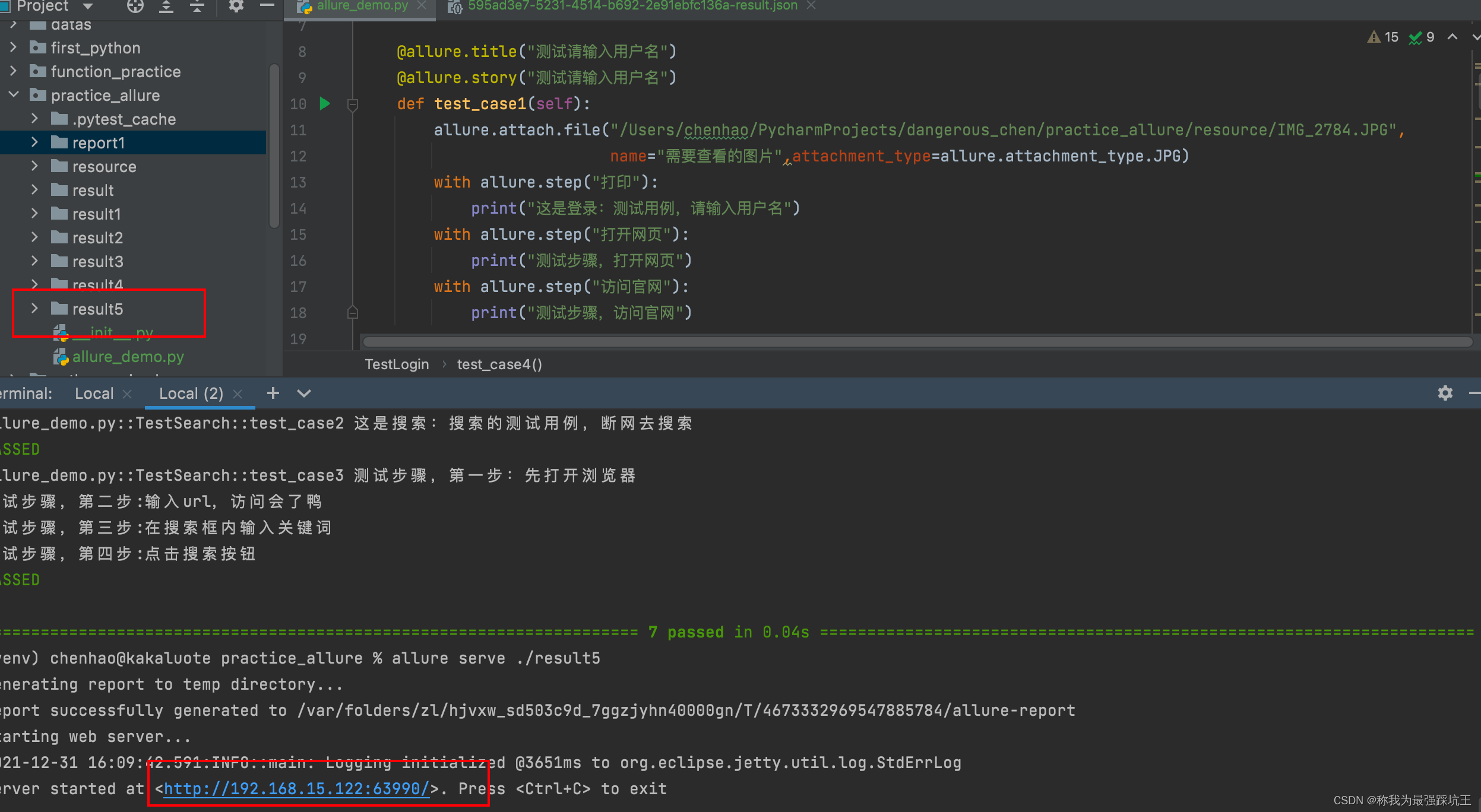Viewport: 1481px width, 812px height.
Task: Open the Project view dropdown
Action: click(88, 6)
